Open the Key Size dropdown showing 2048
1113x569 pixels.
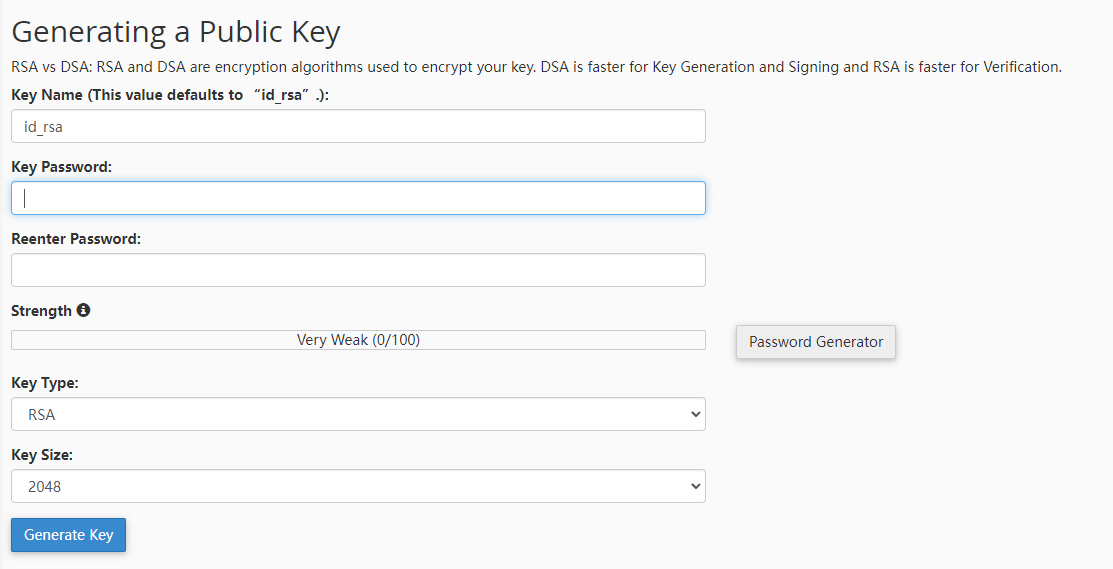[358, 486]
